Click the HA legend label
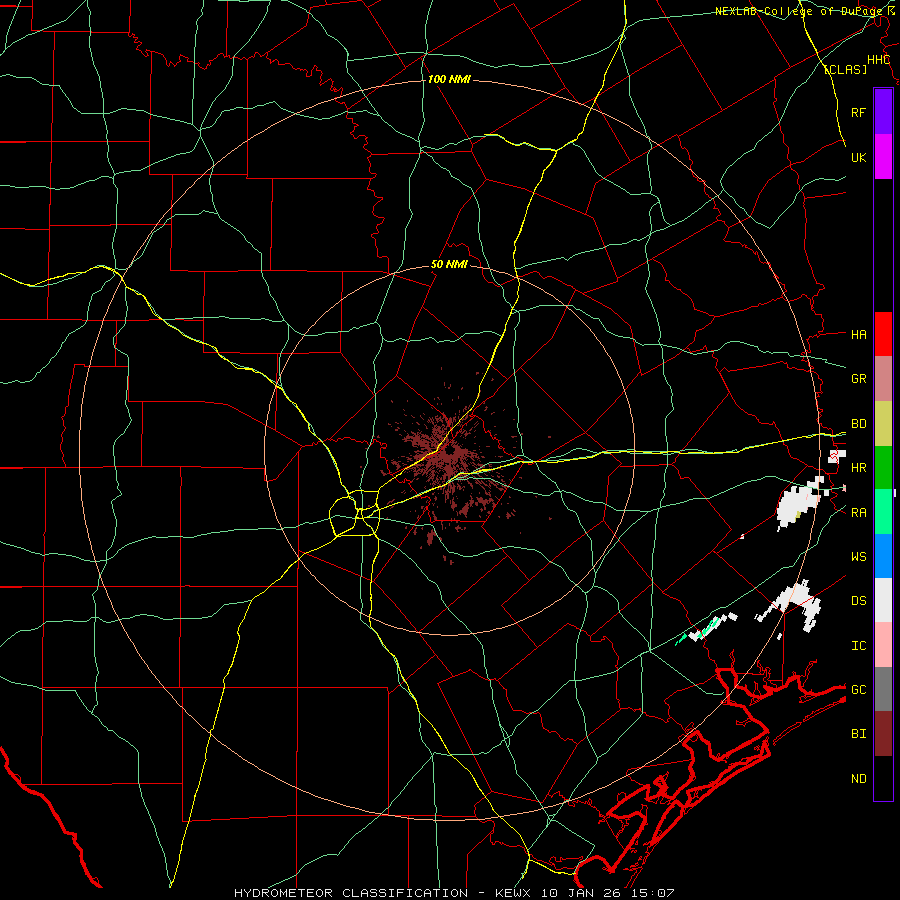 pyautogui.click(x=859, y=334)
